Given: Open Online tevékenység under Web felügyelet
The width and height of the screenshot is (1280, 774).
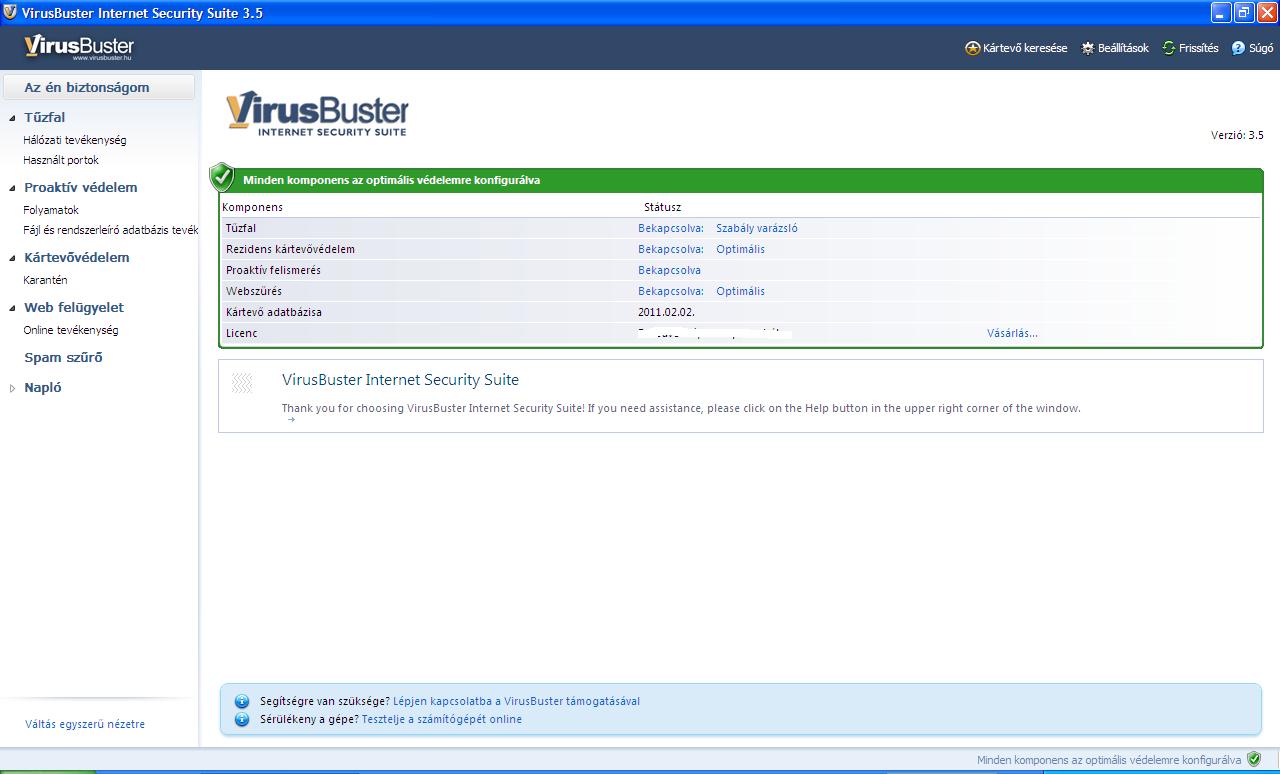Looking at the screenshot, I should pyautogui.click(x=71, y=330).
